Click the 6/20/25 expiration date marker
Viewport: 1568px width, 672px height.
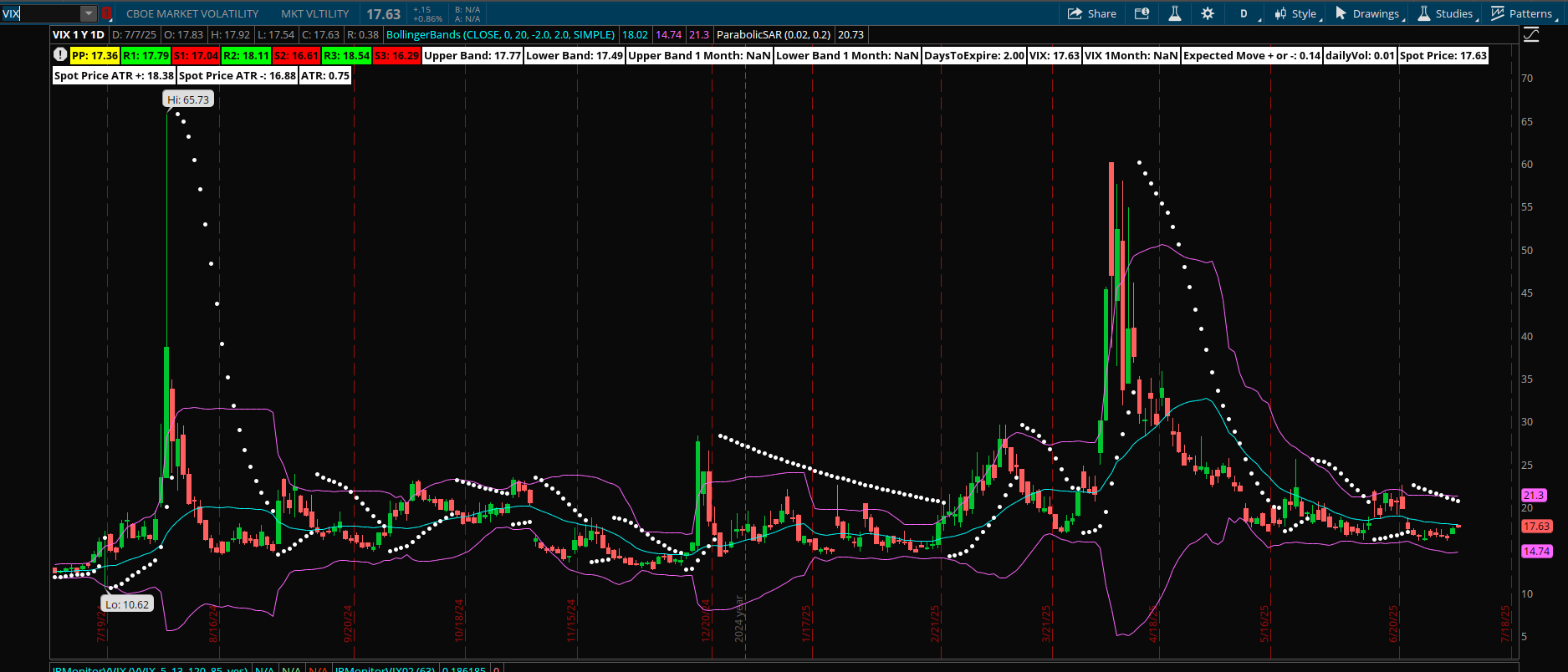point(1393,624)
